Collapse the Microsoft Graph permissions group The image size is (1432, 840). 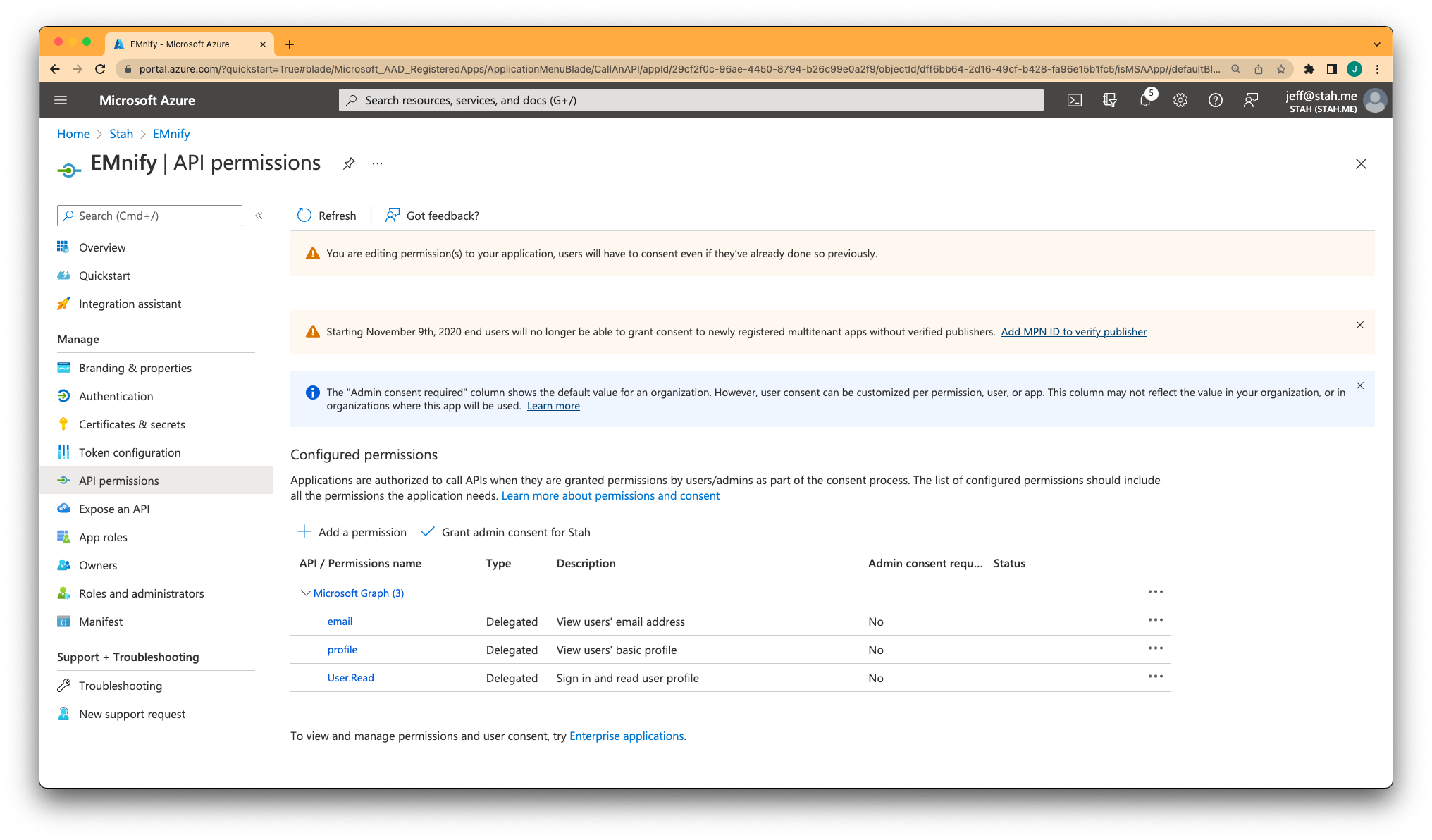point(305,593)
